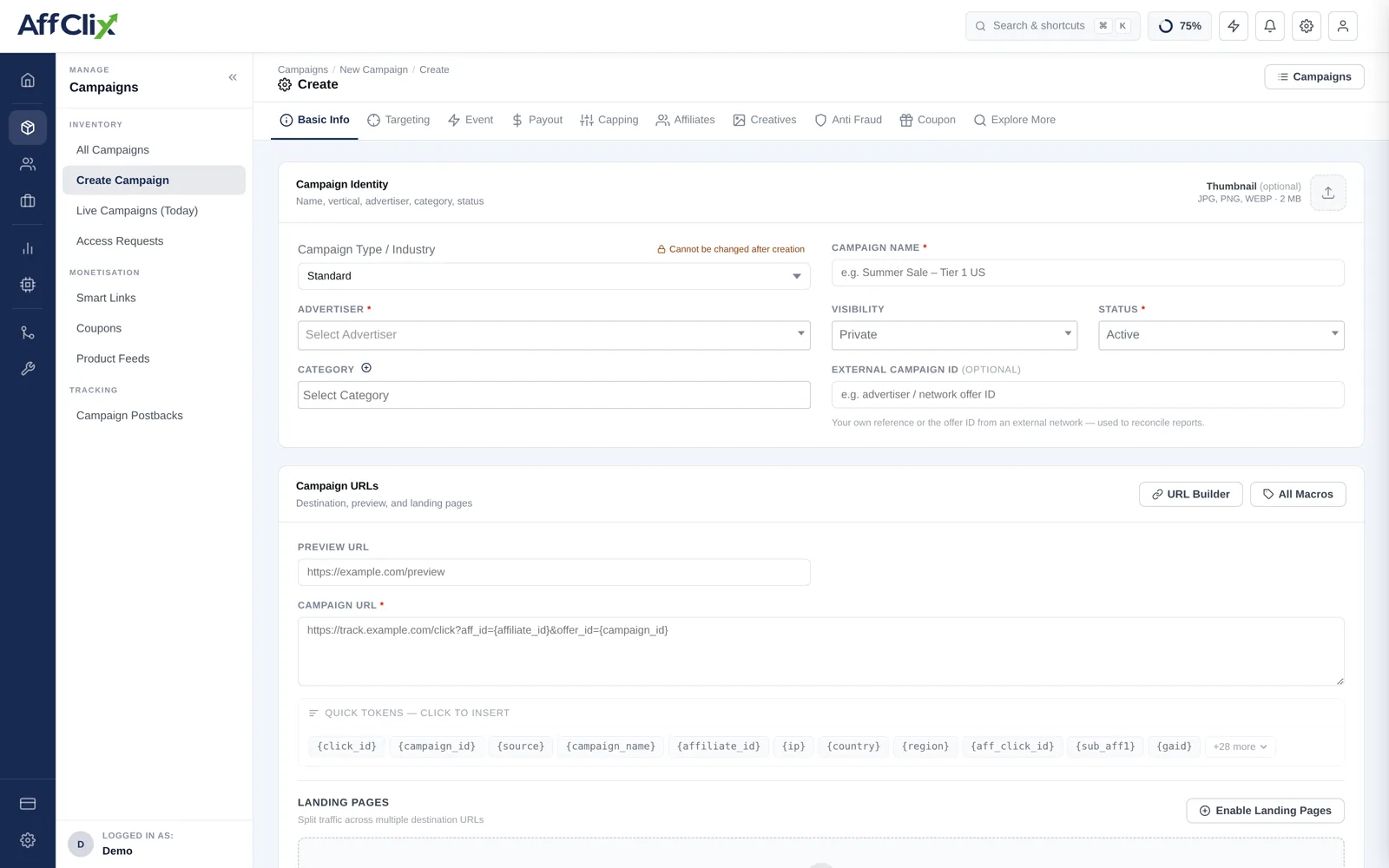The width and height of the screenshot is (1389, 868).
Task: Click the Campaign Name input field
Action: (1088, 273)
